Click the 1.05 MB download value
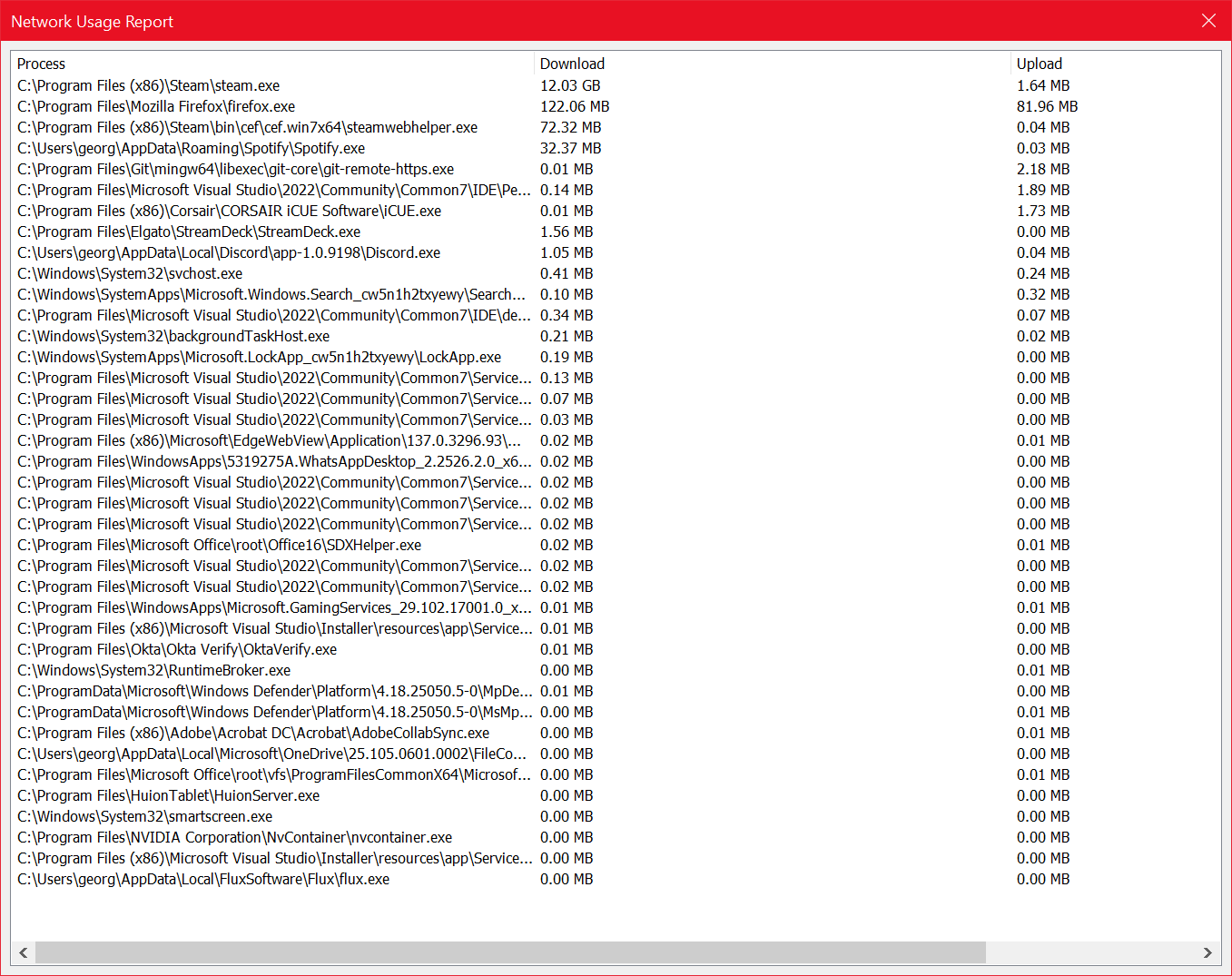This screenshot has width=1232, height=976. pyautogui.click(x=567, y=252)
